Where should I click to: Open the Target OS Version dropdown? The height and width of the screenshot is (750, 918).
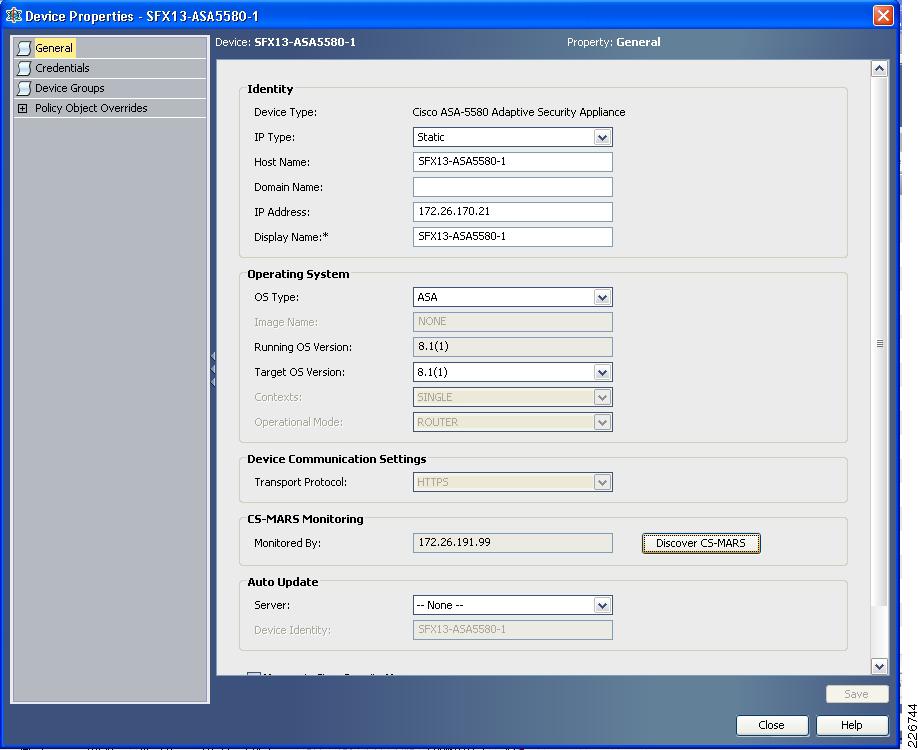[602, 372]
